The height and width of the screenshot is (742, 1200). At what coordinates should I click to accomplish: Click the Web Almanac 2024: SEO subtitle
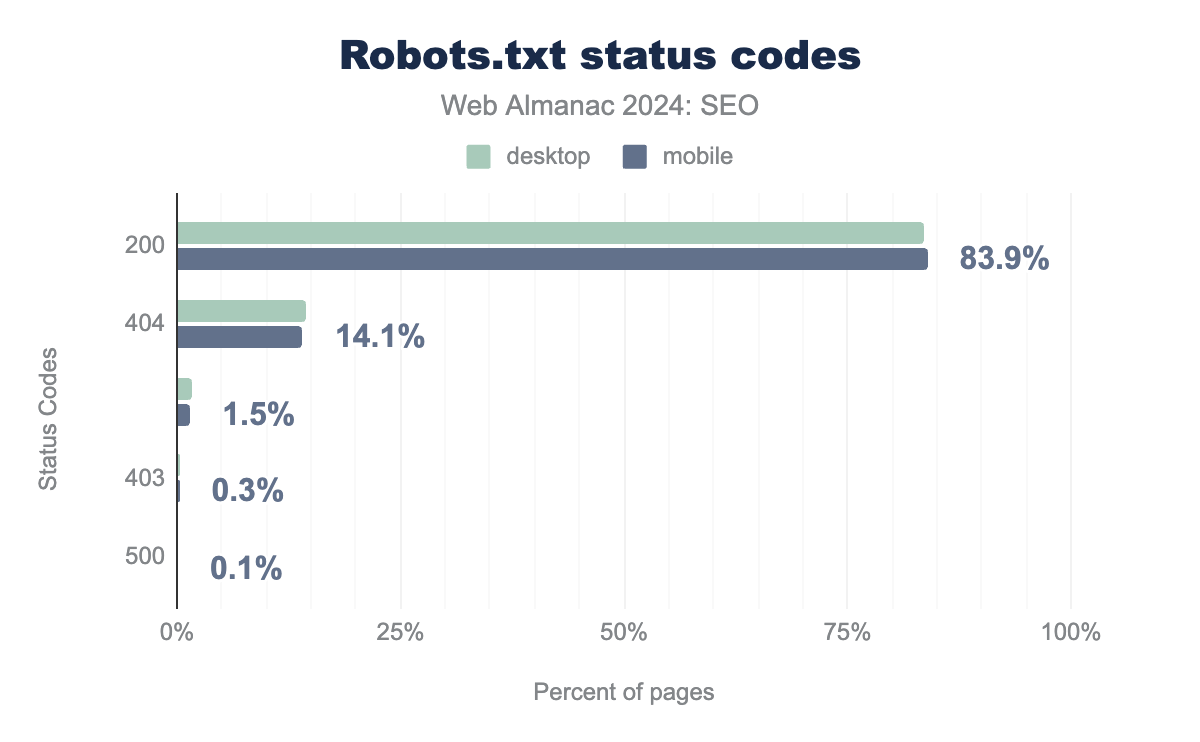(x=600, y=107)
